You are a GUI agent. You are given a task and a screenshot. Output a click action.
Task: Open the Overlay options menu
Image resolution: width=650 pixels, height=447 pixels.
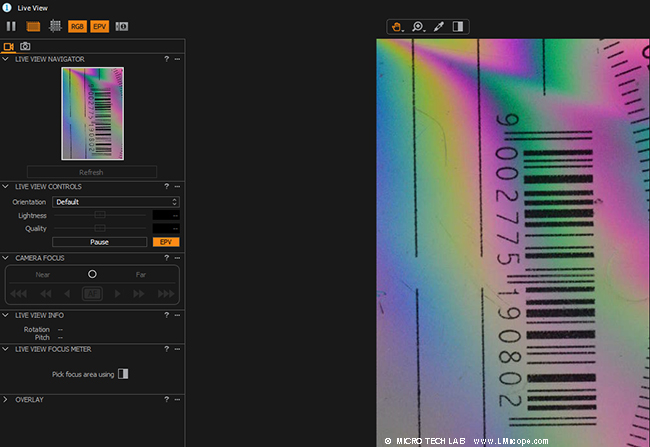point(177,399)
